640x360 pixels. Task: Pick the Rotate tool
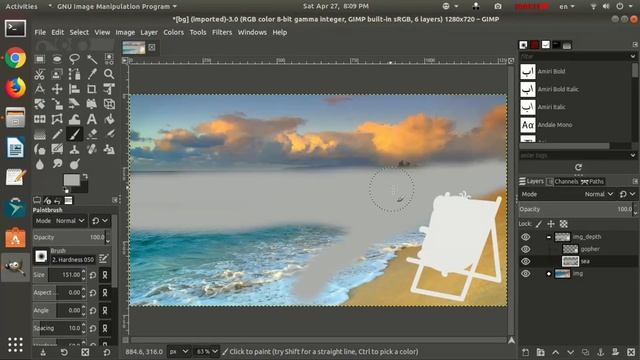coord(40,104)
